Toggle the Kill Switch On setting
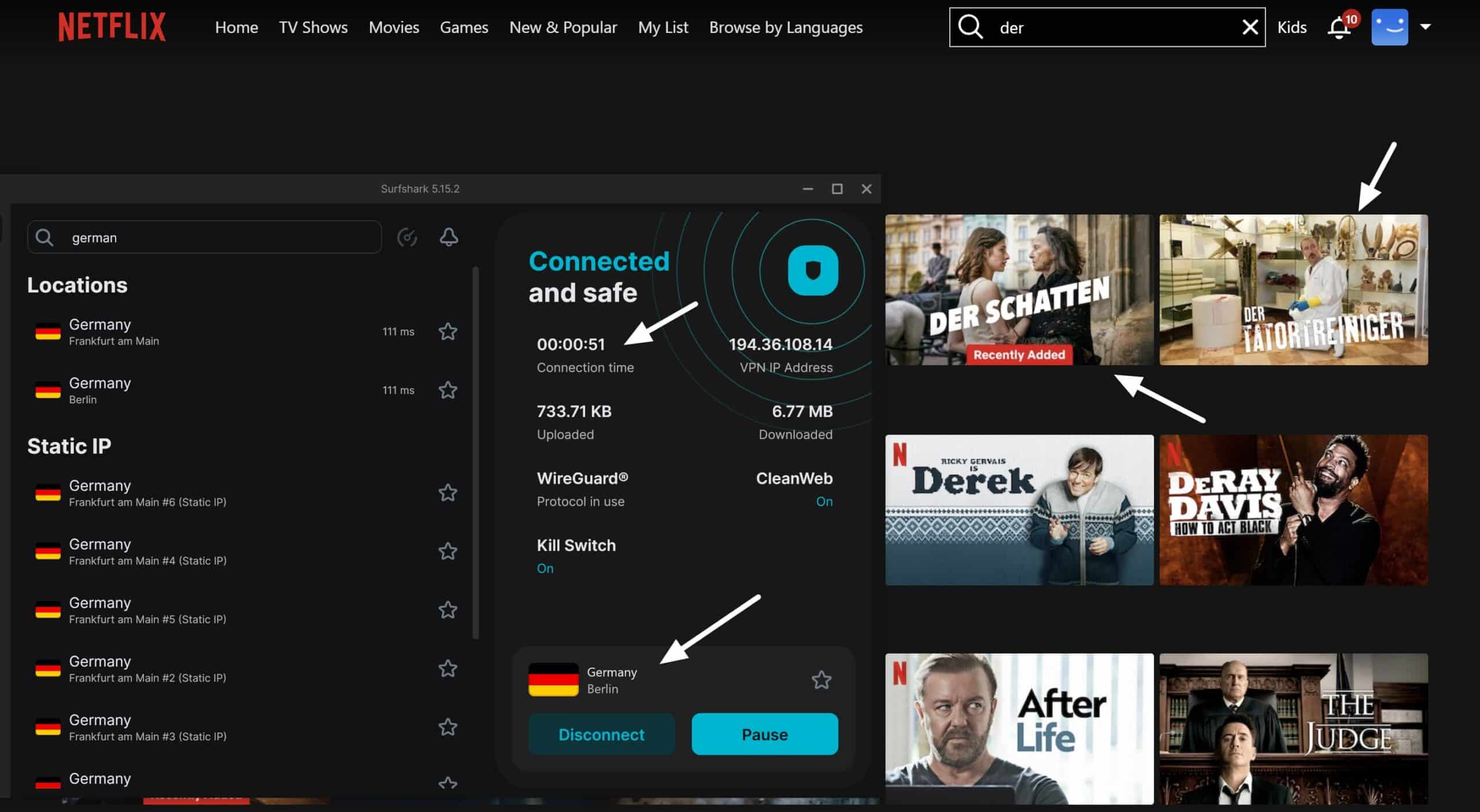Screen dimensions: 1480x812 pyautogui.click(x=545, y=569)
